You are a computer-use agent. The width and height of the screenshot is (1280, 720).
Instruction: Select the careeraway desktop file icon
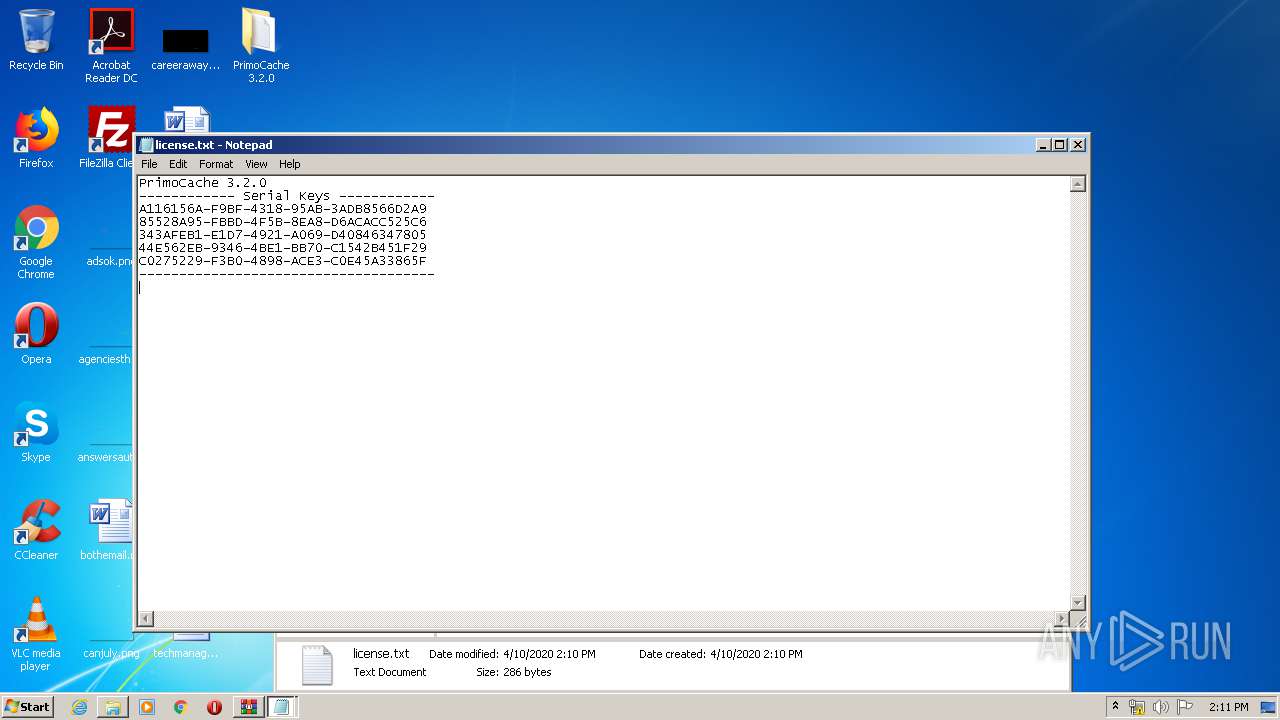point(185,48)
